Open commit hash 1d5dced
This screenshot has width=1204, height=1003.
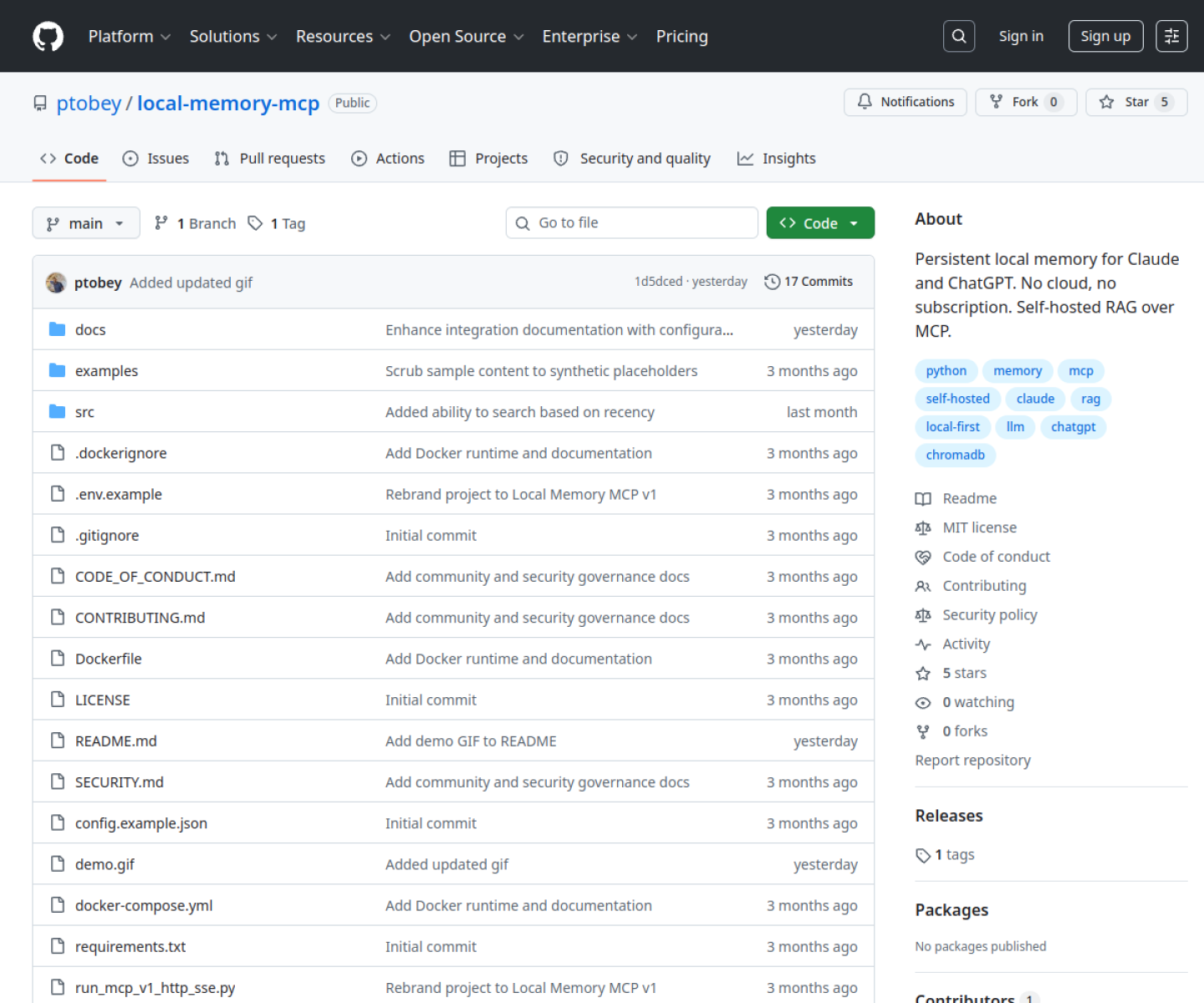[x=659, y=282]
